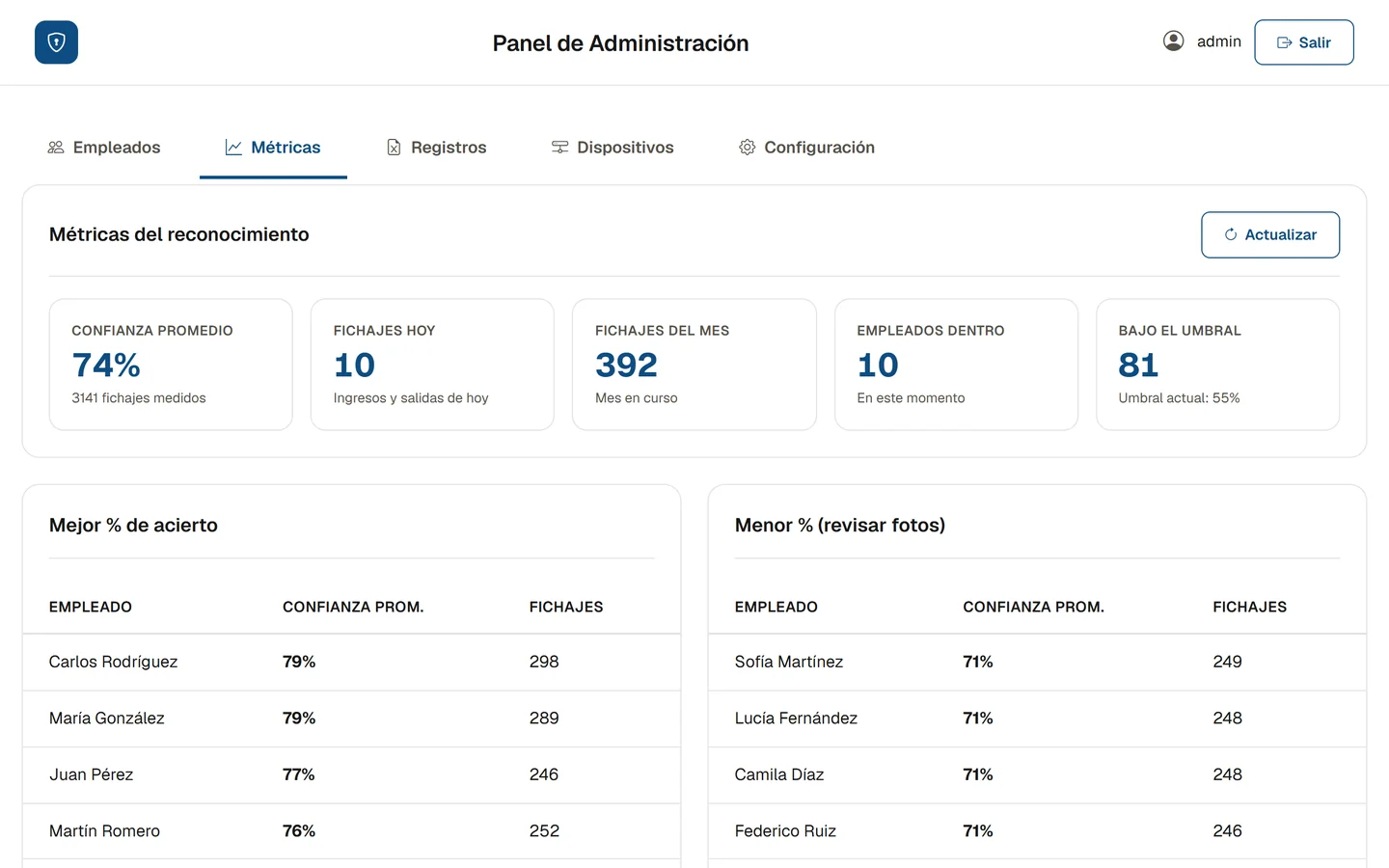Click the 'Menor % (revisar fotos)' heading
The image size is (1389, 868).
tap(840, 526)
